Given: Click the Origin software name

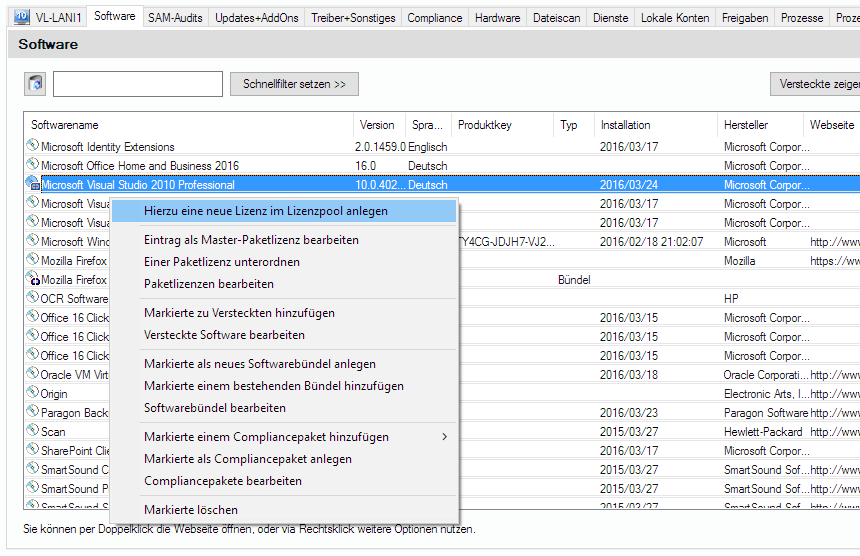Looking at the screenshot, I should pyautogui.click(x=54, y=394).
